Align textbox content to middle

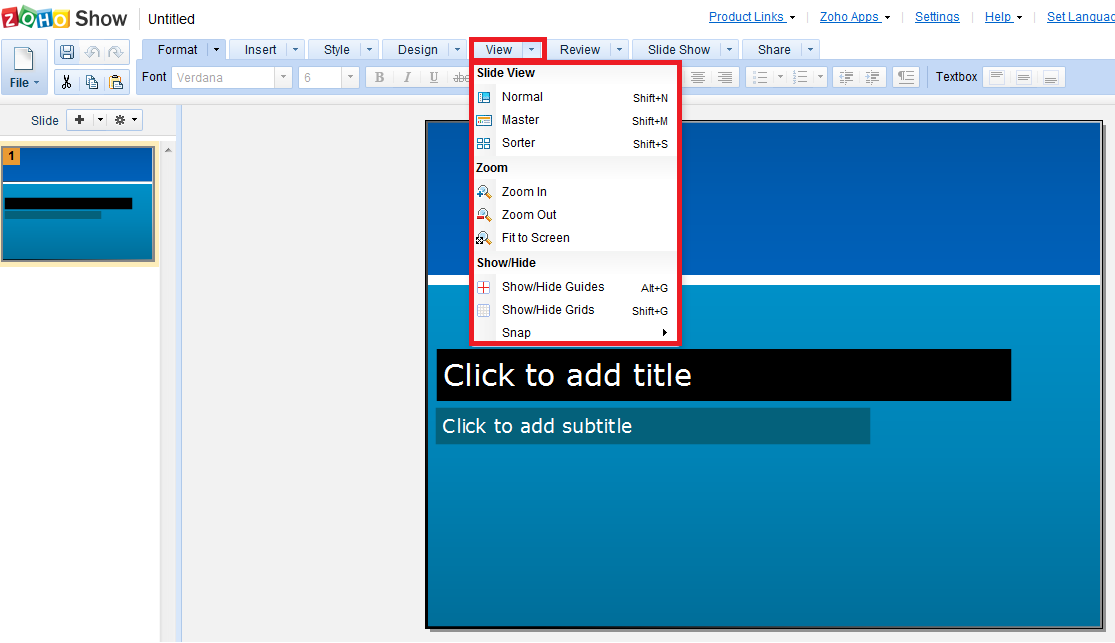(1024, 77)
